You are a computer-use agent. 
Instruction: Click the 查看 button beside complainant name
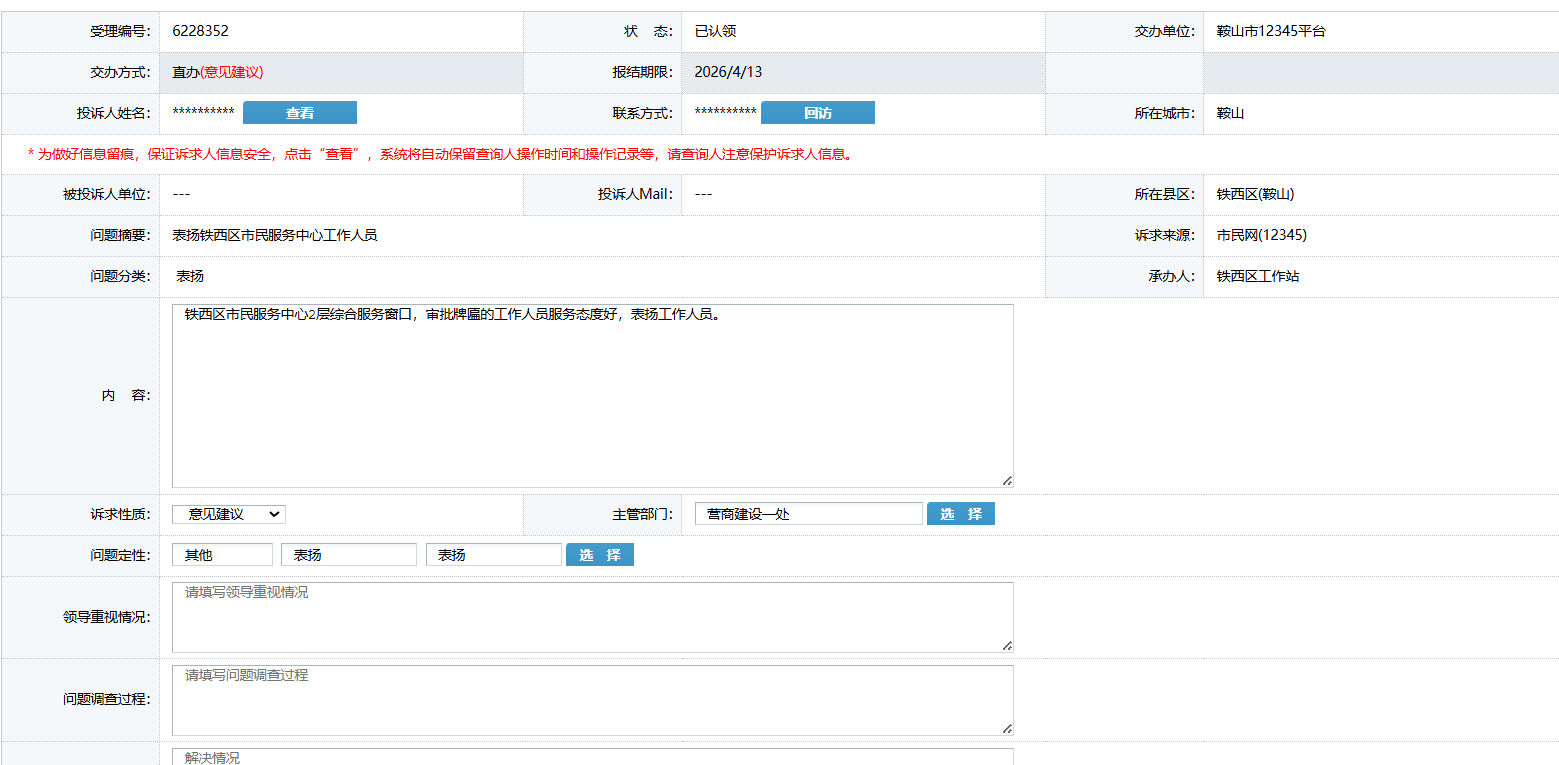pyautogui.click(x=299, y=113)
